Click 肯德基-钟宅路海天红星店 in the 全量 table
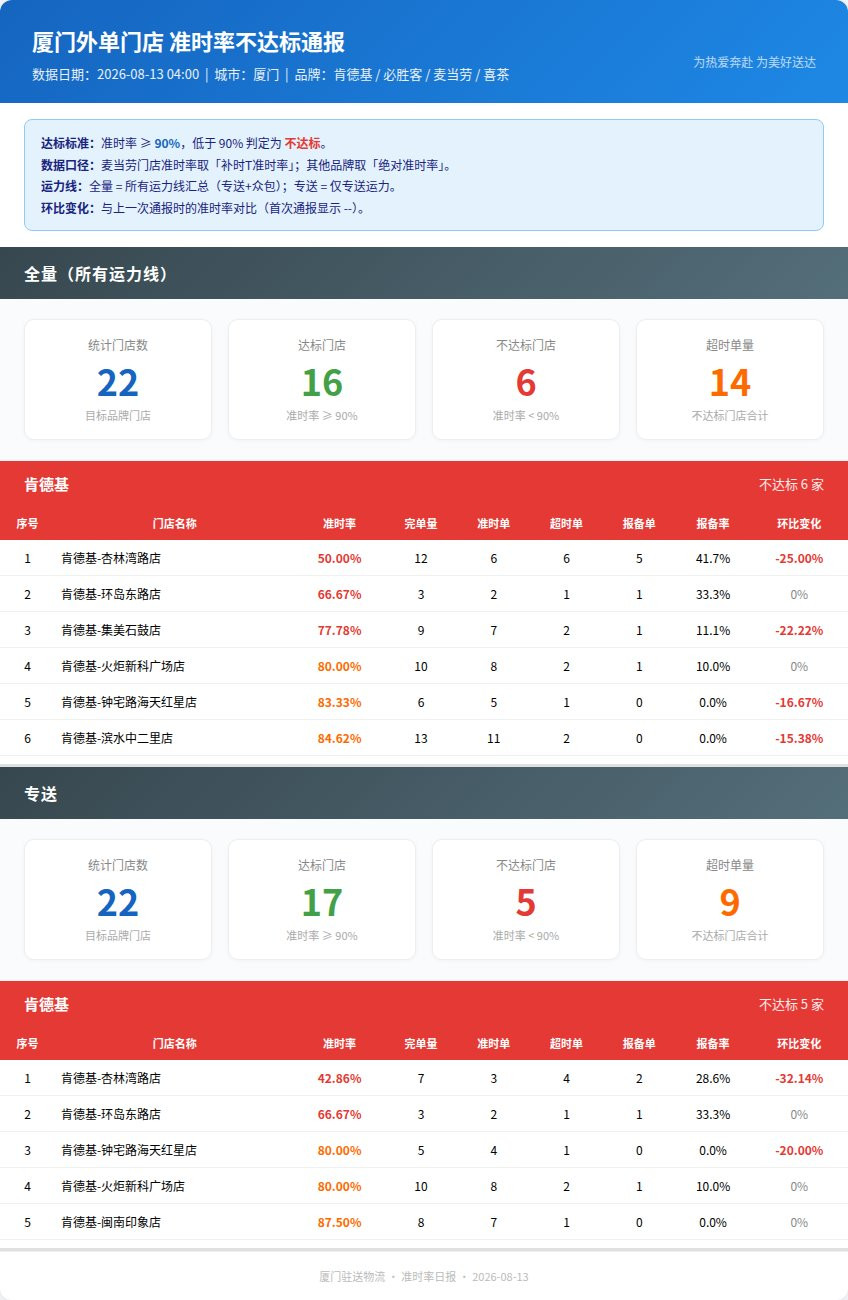Screen dimensions: 848x1300 (129, 702)
